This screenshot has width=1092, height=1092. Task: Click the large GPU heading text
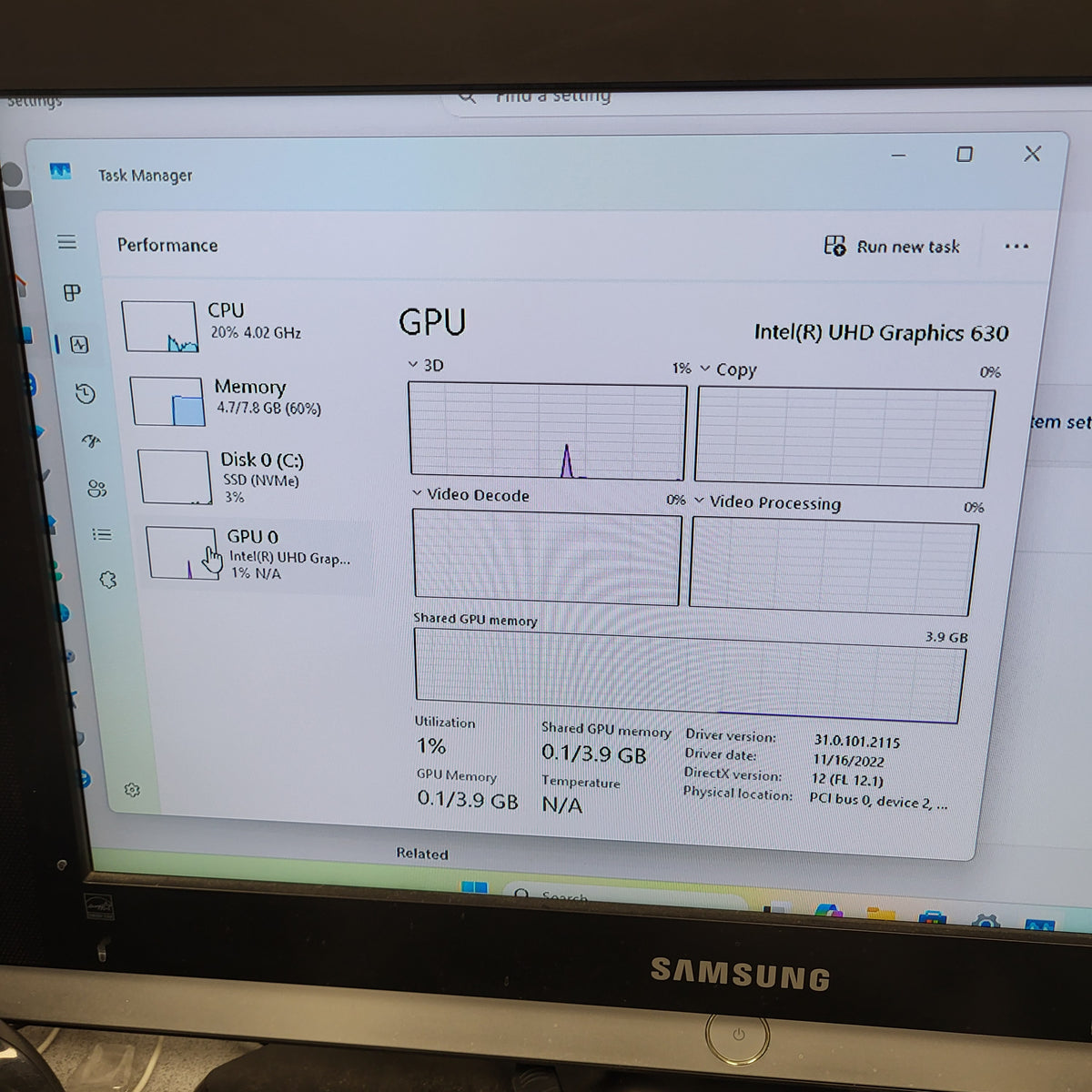(x=432, y=322)
